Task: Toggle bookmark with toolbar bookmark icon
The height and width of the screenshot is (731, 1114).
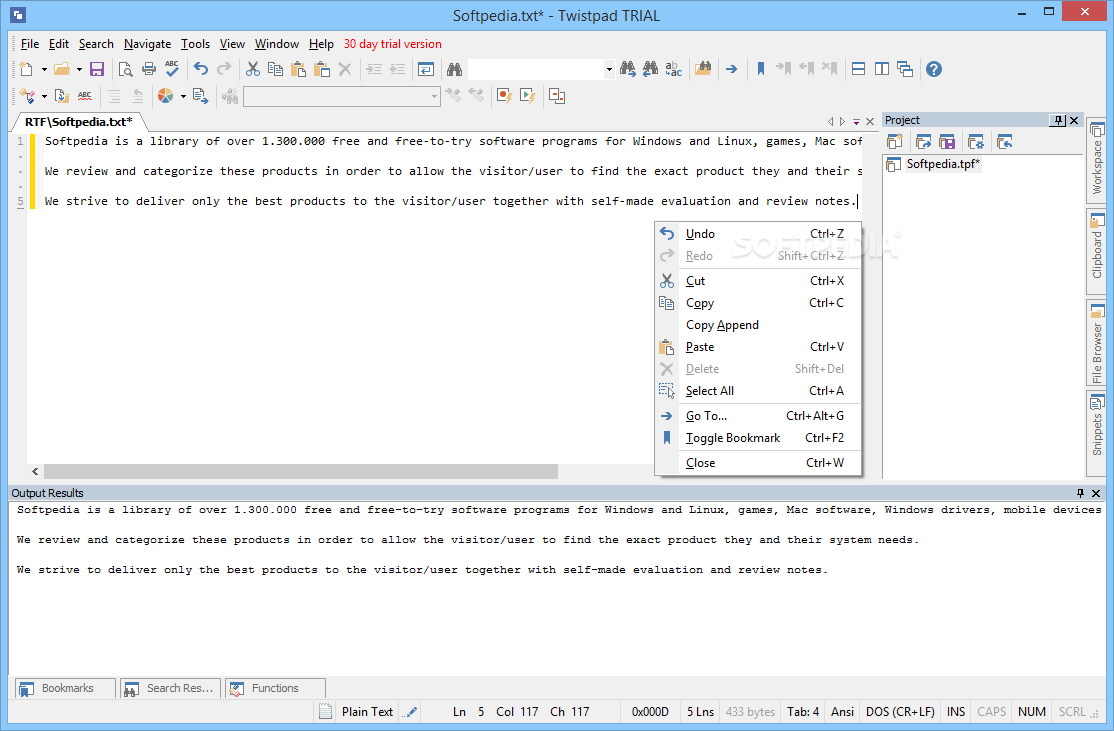Action: (760, 69)
